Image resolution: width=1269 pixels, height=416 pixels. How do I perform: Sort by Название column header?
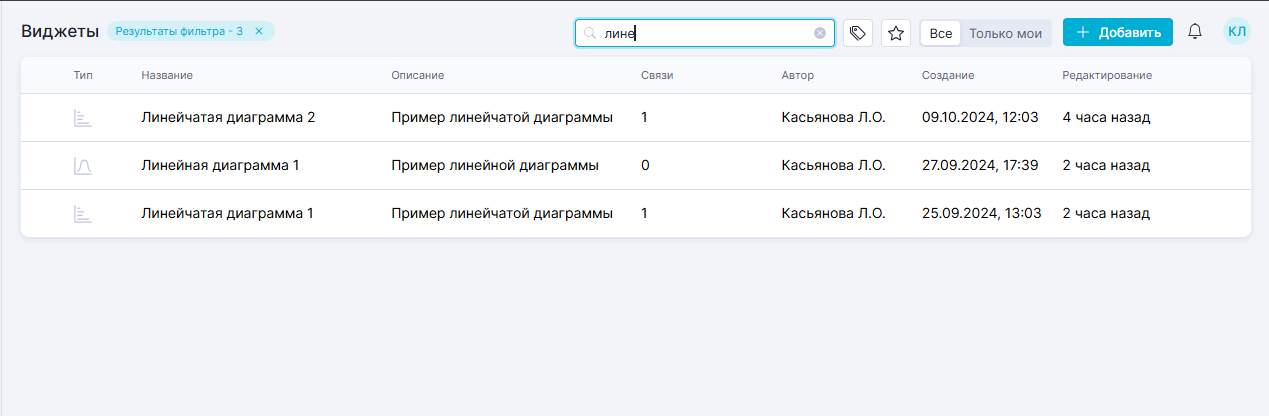tap(167, 76)
